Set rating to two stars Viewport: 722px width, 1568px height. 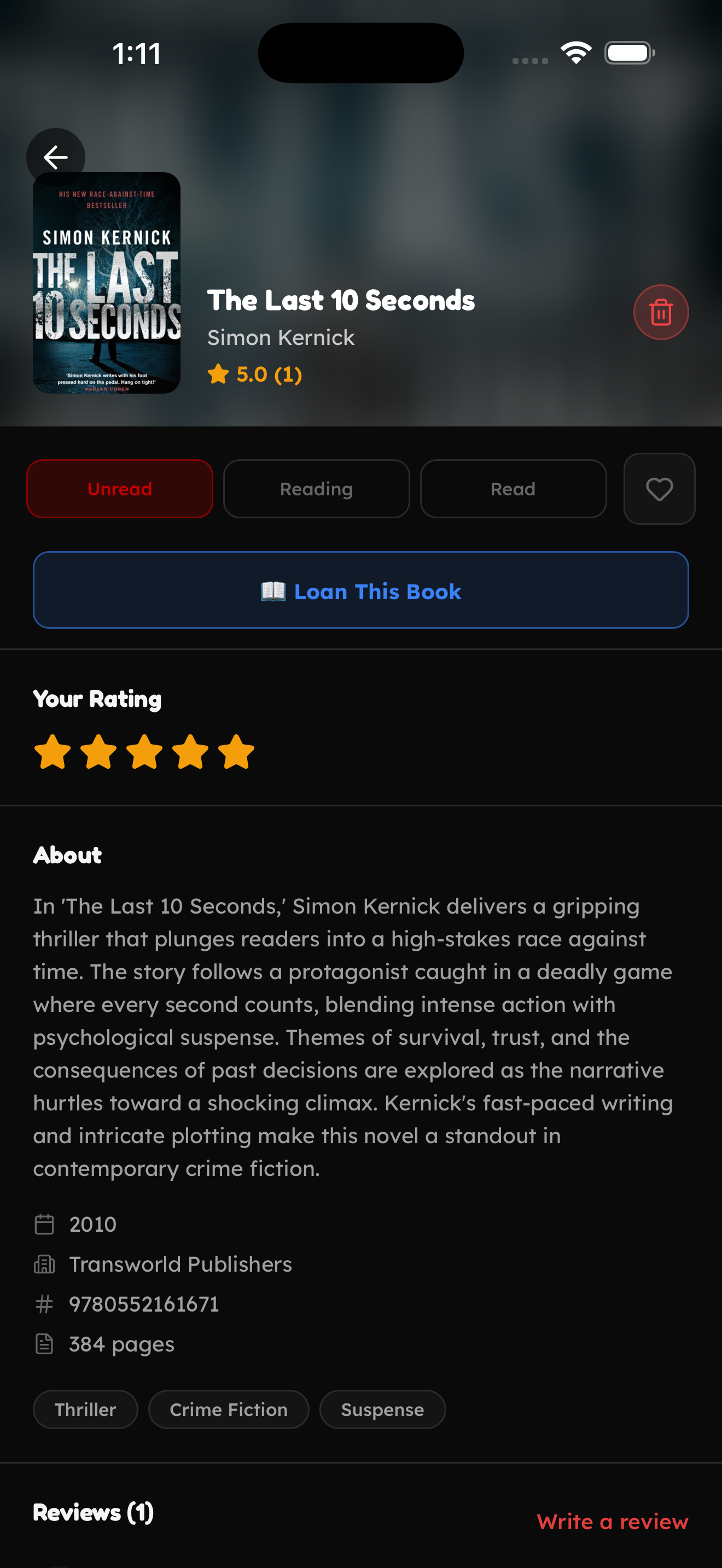[x=98, y=752]
